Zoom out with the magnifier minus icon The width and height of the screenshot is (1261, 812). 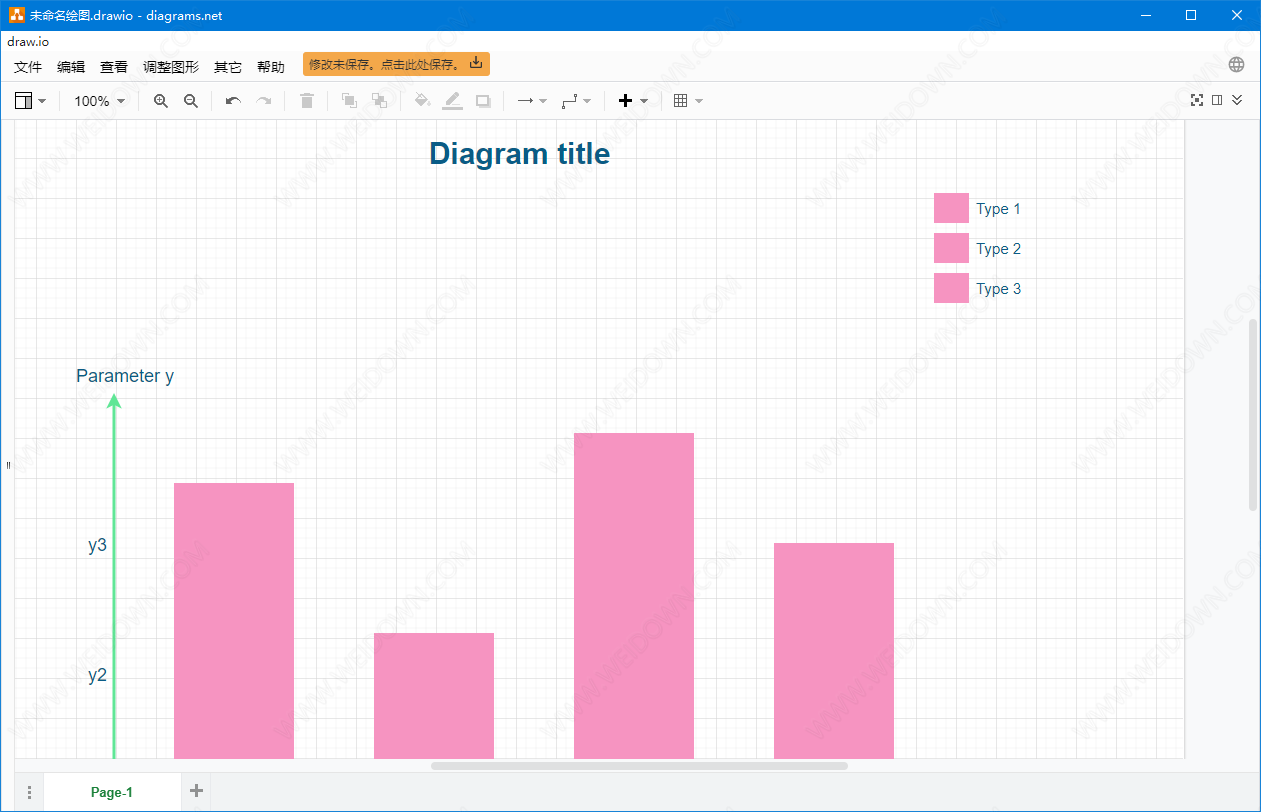[x=191, y=101]
